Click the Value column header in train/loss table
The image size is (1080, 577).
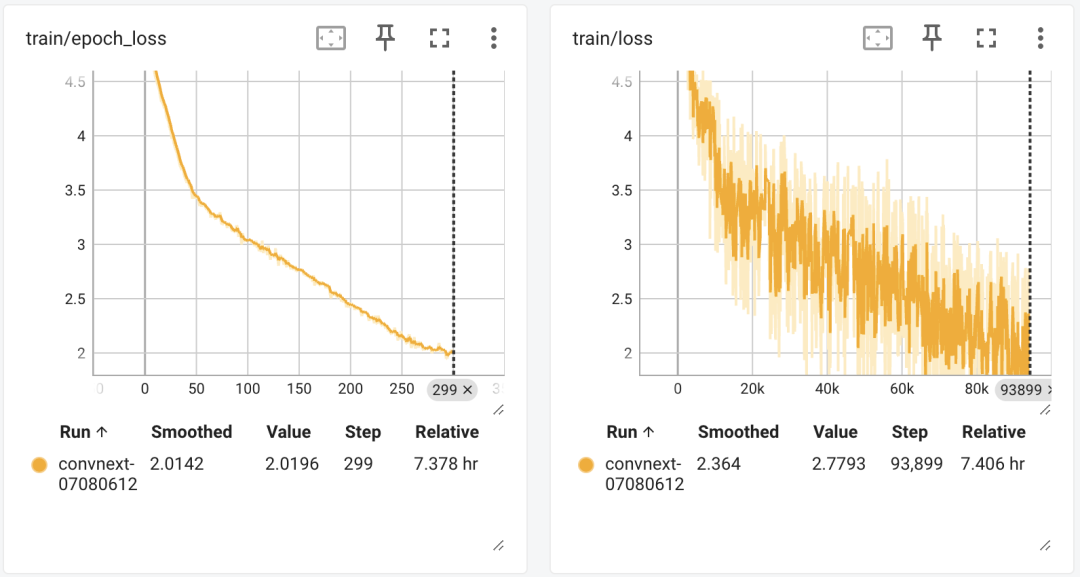[835, 432]
